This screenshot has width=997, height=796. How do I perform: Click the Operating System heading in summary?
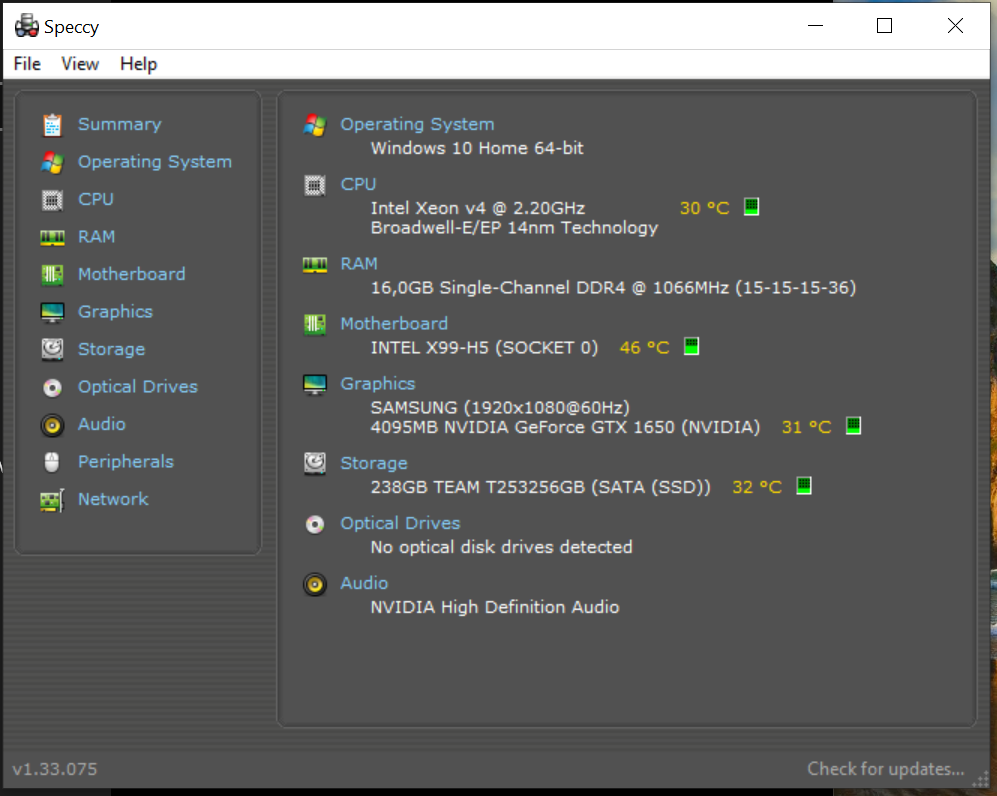(x=416, y=124)
